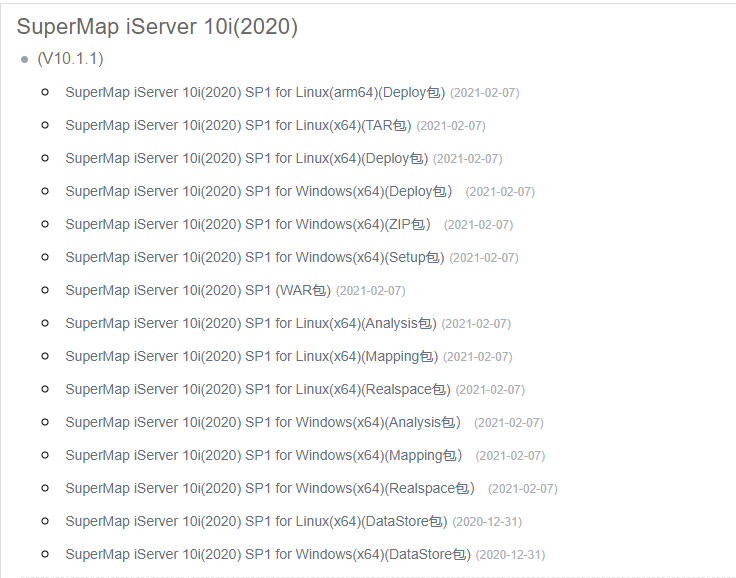Viewport: 736px width, 578px height.
Task: Click the (2020-12-31) date beside Windows DataStore包
Action: click(x=510, y=555)
